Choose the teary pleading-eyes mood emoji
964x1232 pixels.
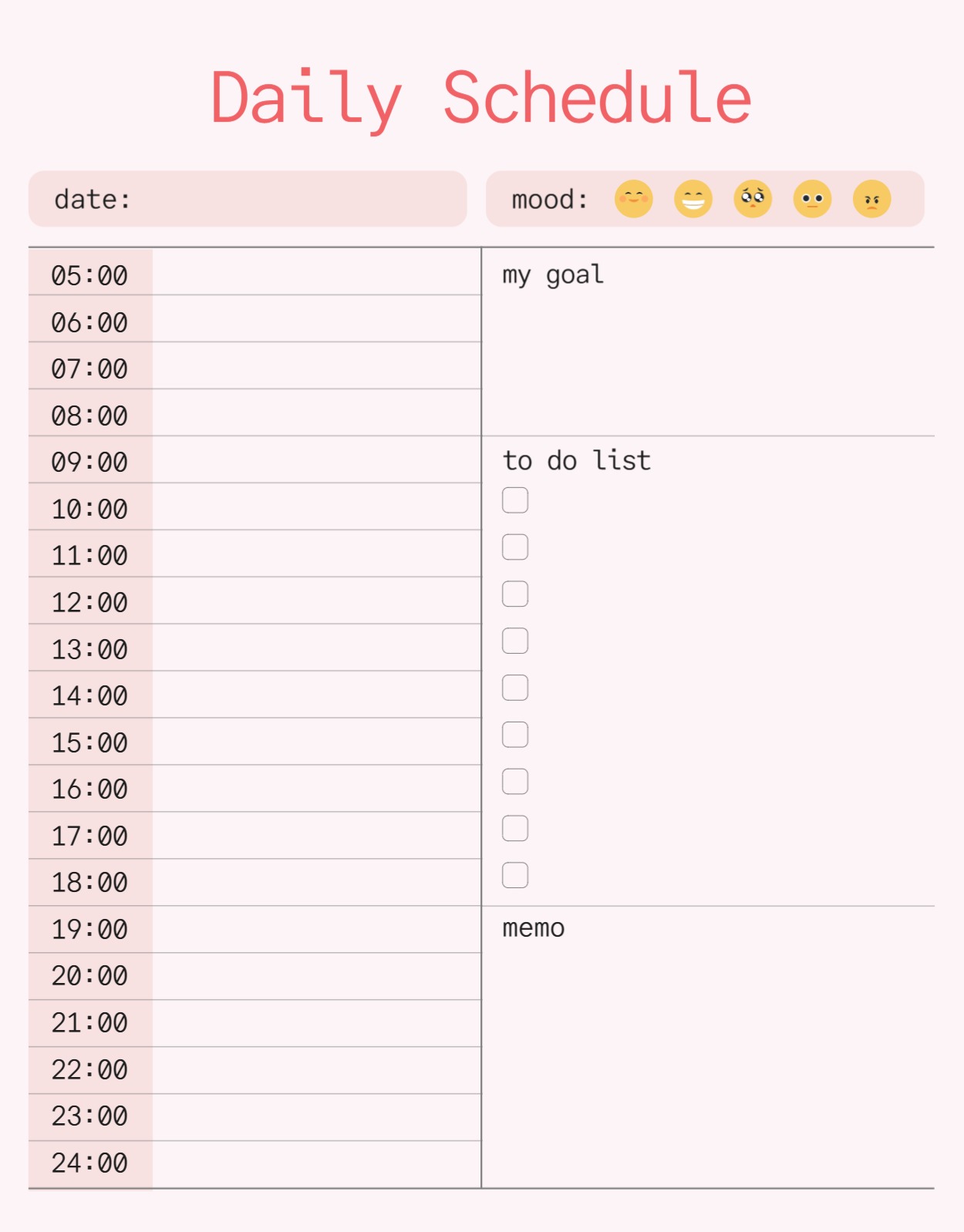[x=753, y=199]
